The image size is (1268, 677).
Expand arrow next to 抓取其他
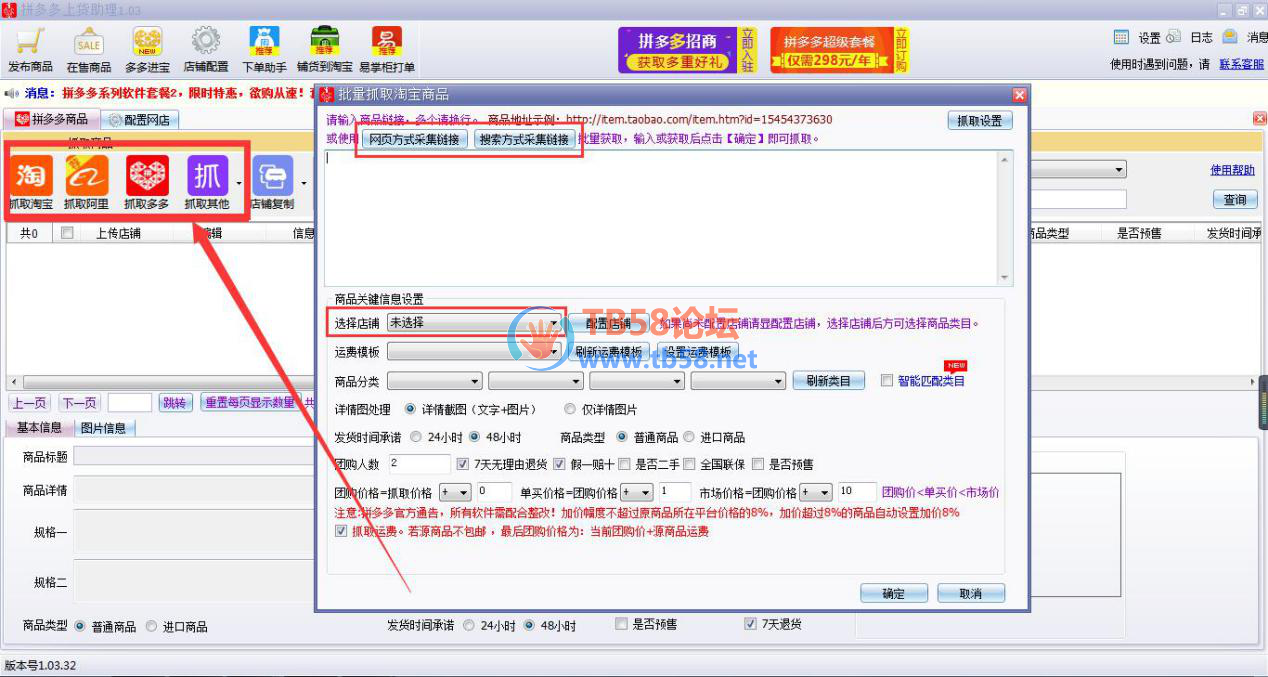click(239, 183)
